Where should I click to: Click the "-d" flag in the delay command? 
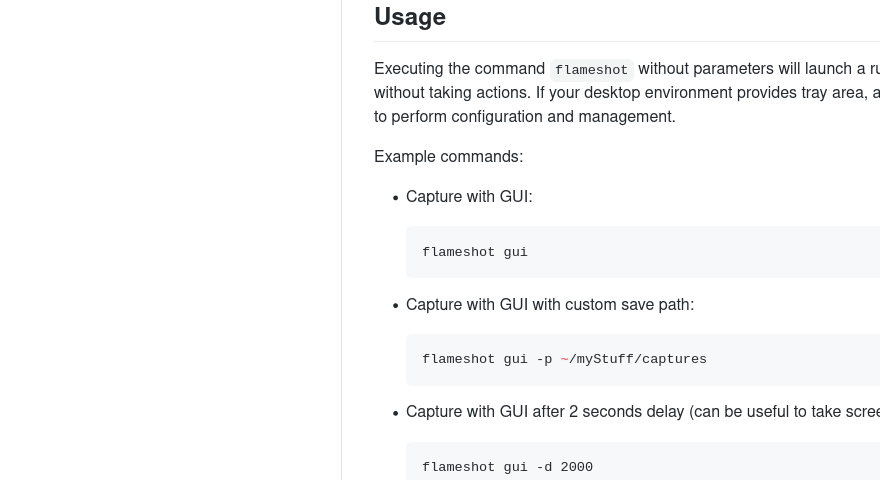tap(544, 467)
